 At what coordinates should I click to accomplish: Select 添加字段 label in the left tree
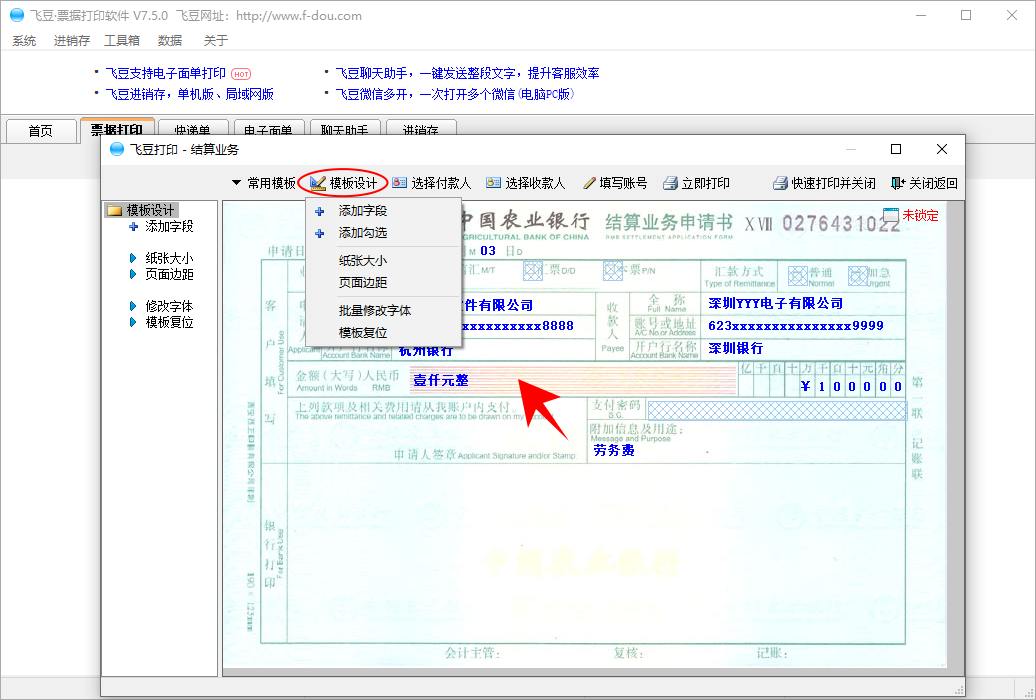pyautogui.click(x=169, y=227)
